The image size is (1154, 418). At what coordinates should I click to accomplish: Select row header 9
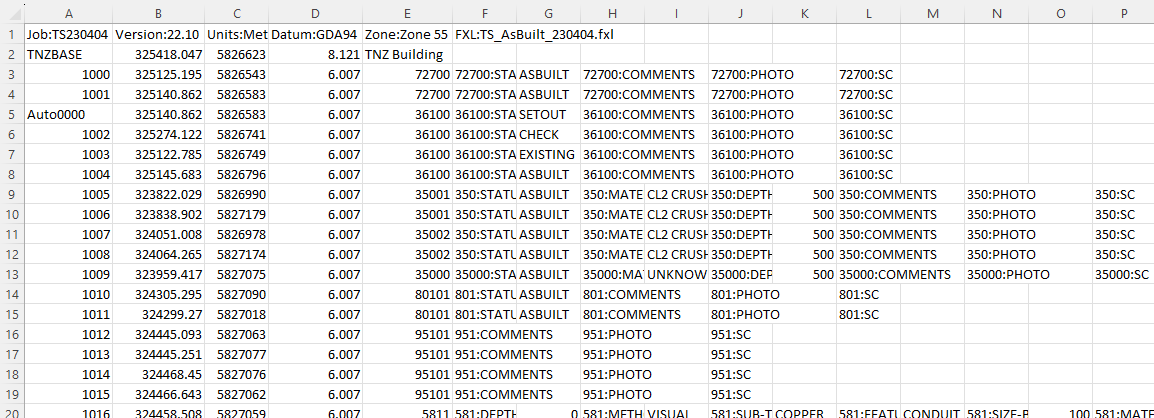click(11, 194)
